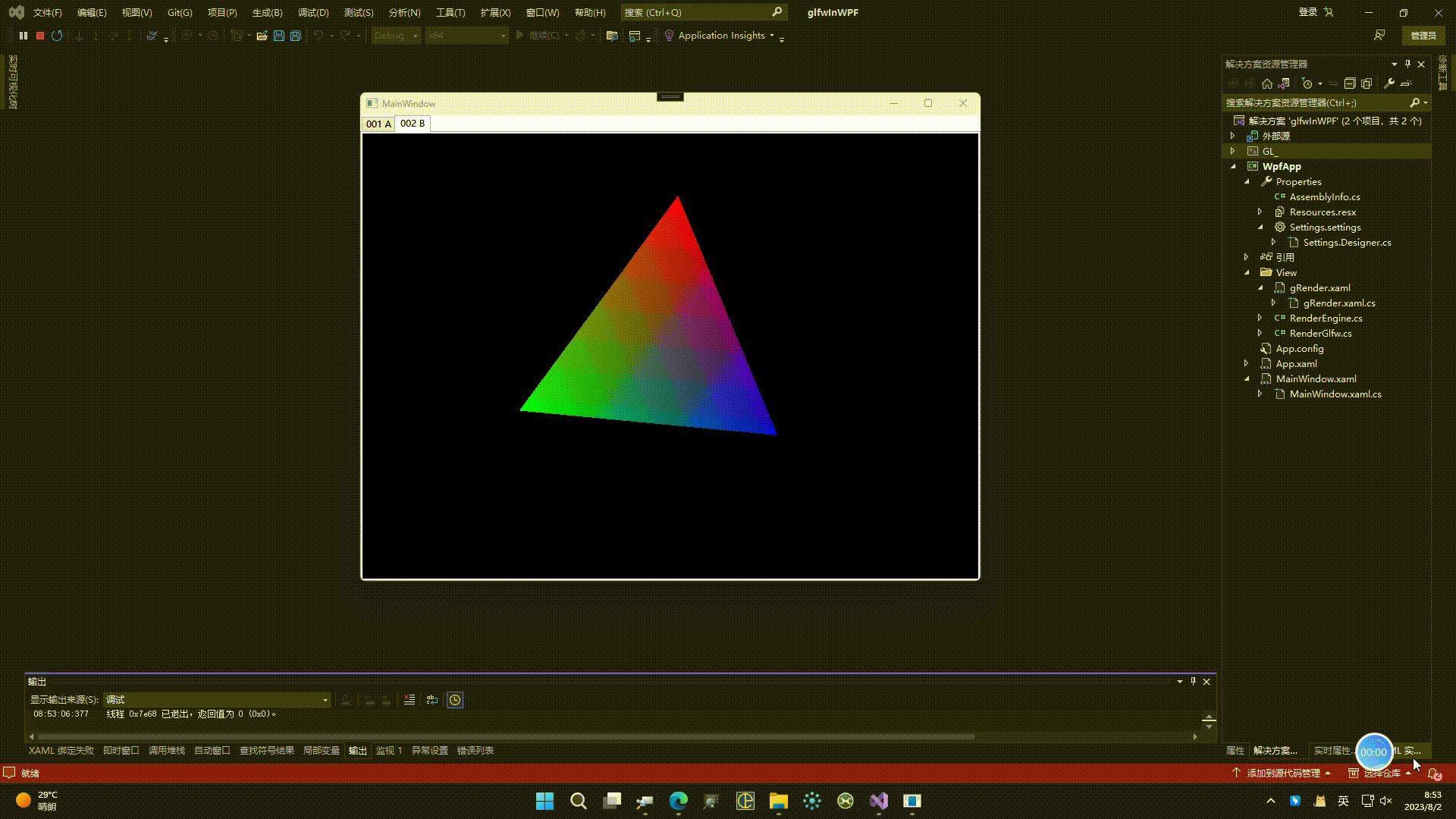Select the Stop Debugging icon
This screenshot has width=1456, height=819.
(40, 35)
